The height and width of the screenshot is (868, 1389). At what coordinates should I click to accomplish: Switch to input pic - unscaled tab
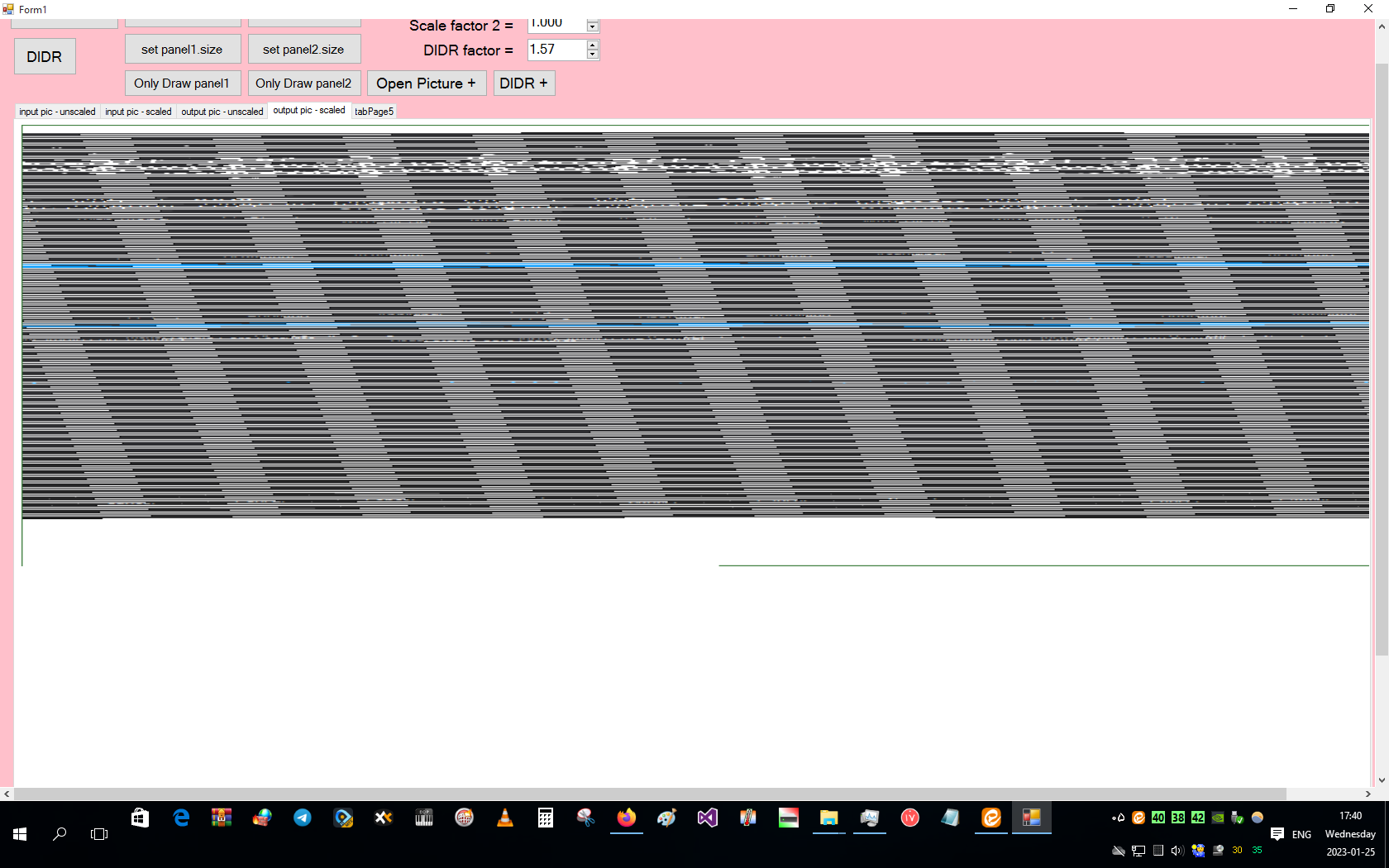(57, 112)
